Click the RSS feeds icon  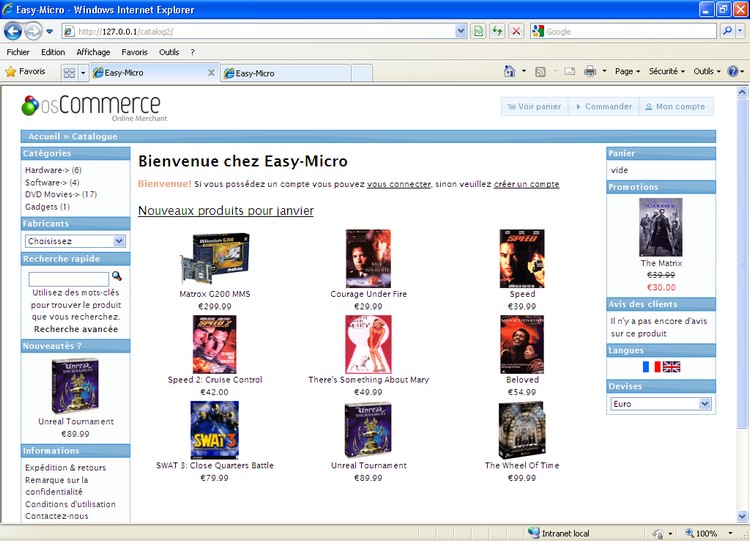click(540, 72)
